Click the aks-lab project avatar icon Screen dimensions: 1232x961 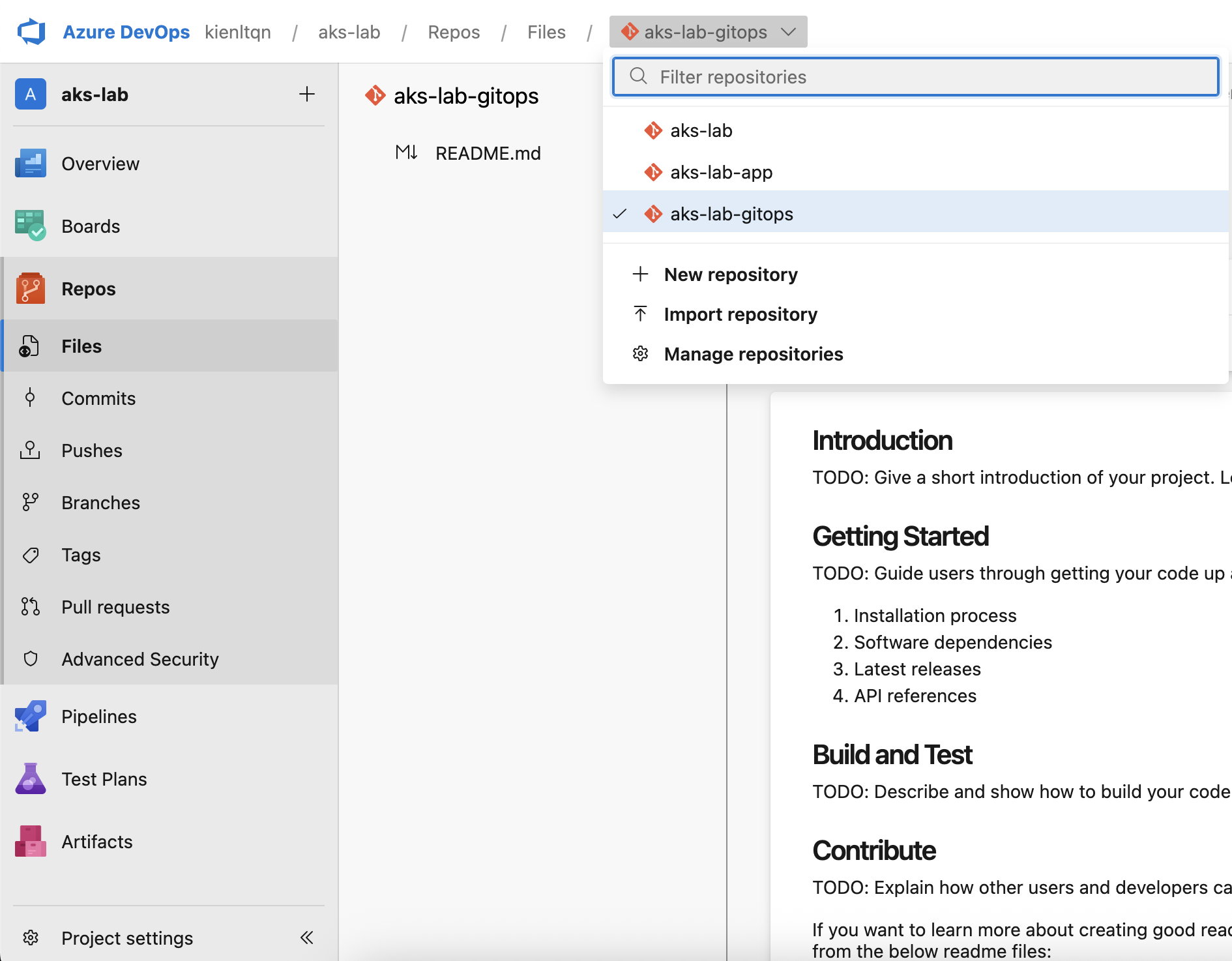(x=31, y=94)
